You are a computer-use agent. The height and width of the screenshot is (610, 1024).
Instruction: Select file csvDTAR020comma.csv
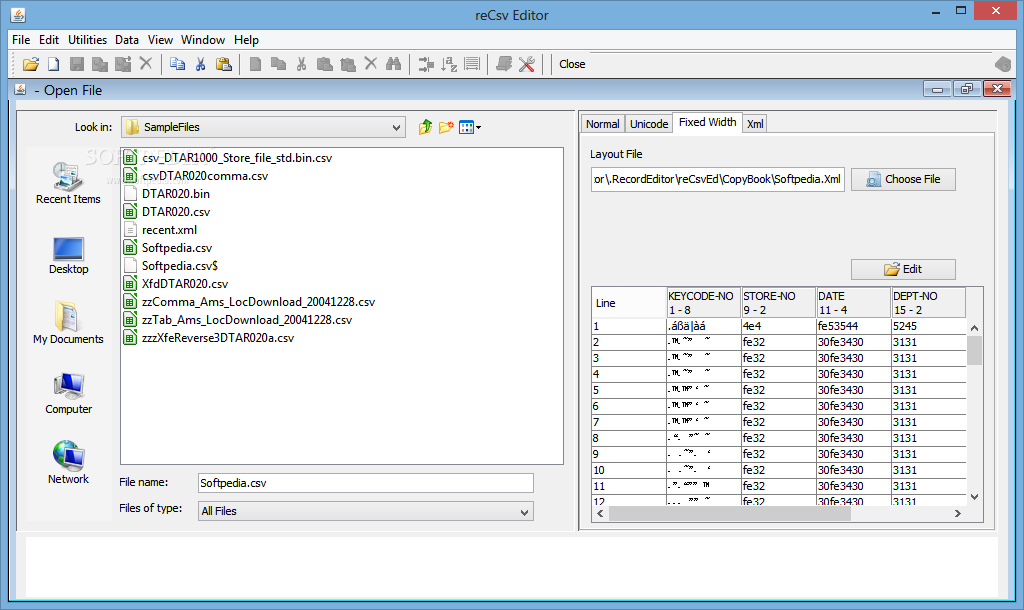(x=205, y=176)
